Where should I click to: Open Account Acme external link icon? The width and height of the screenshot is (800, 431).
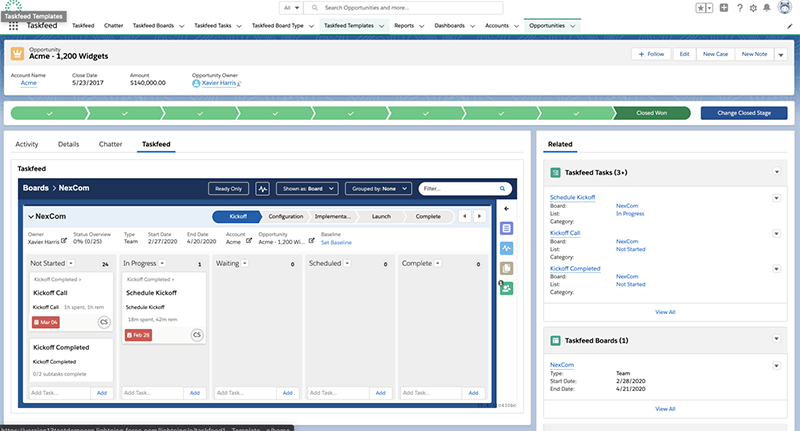pos(249,241)
